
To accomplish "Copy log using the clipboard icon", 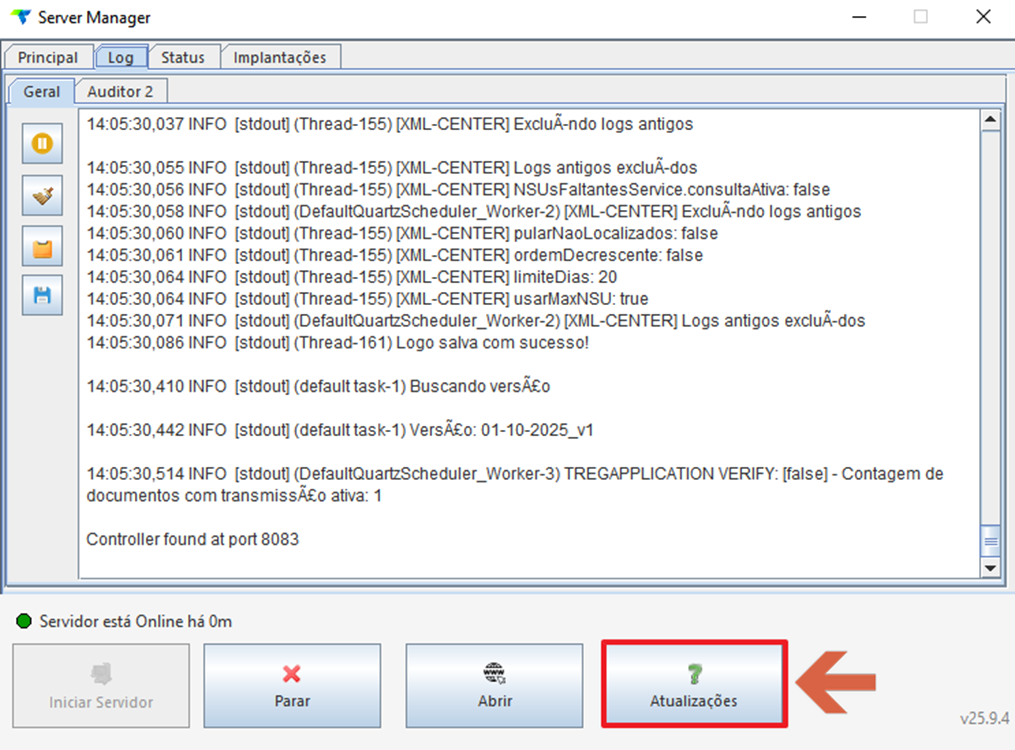I will [42, 246].
